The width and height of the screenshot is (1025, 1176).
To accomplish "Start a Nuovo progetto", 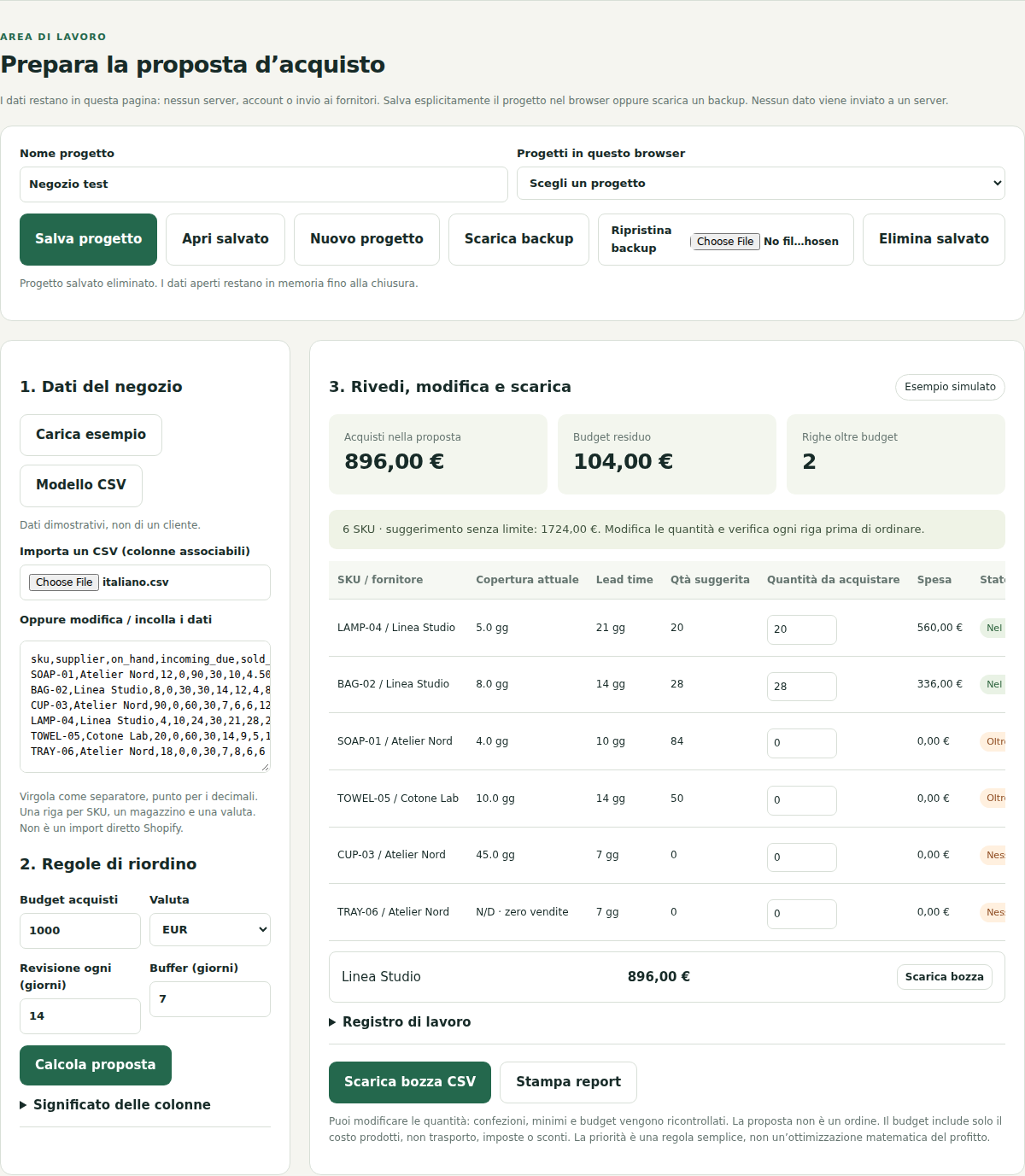I will point(366,239).
